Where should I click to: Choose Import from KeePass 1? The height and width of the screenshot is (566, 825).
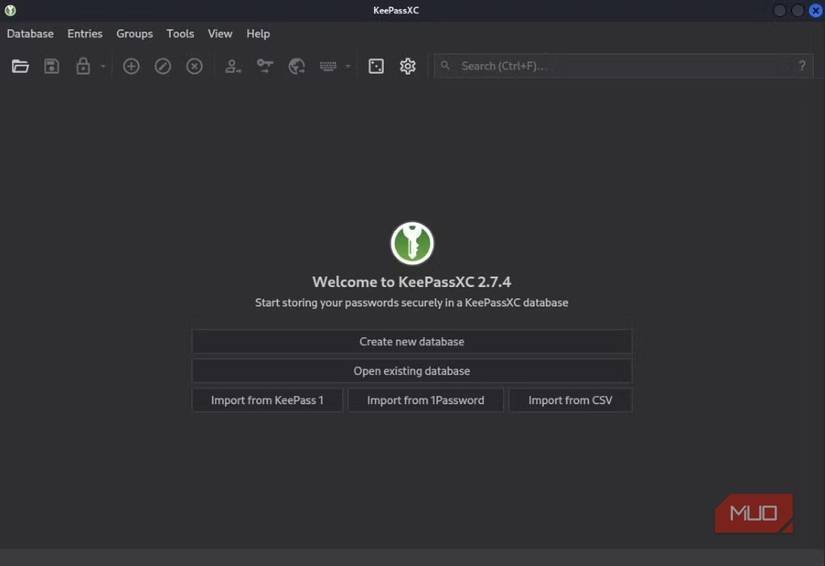point(267,400)
